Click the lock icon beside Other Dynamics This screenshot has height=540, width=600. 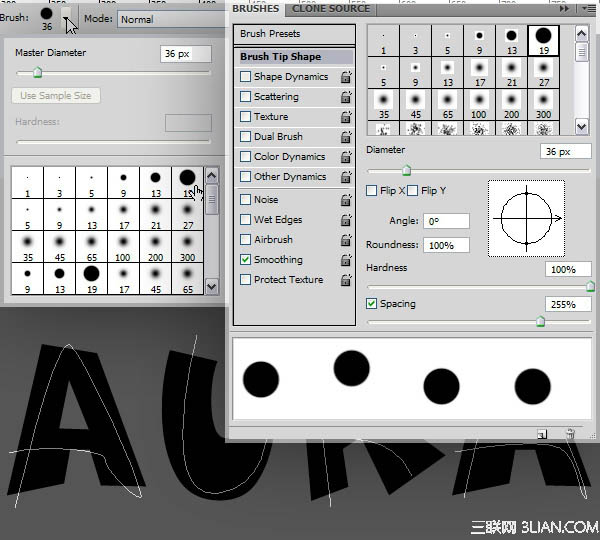point(346,177)
